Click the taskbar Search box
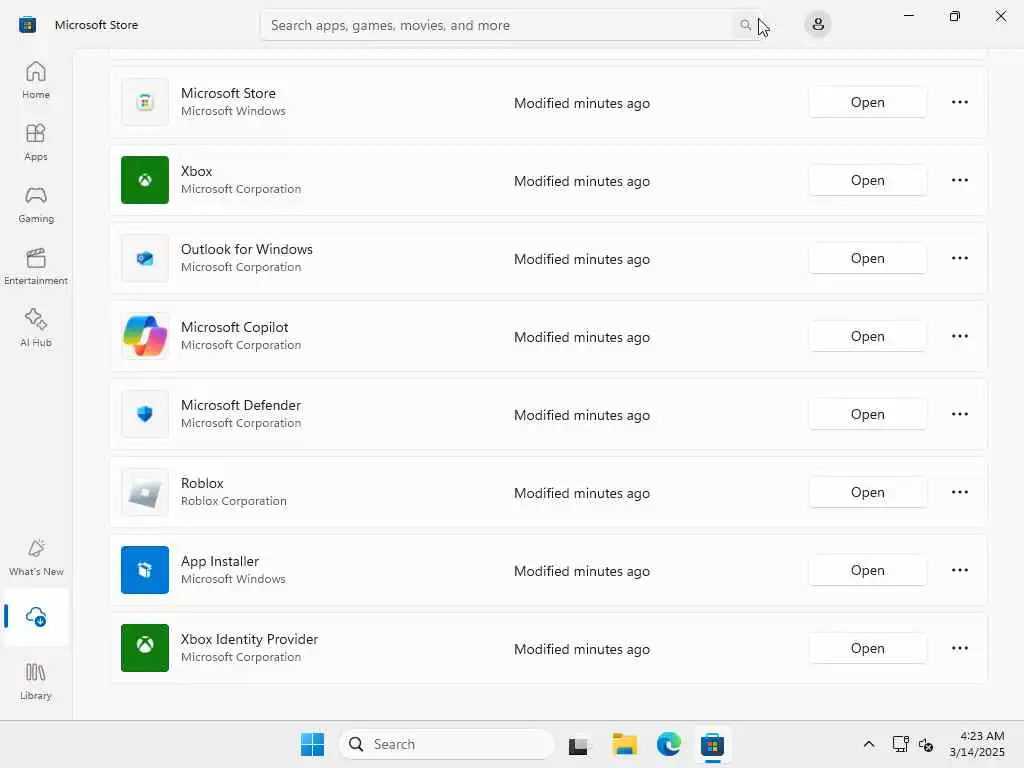 tap(447, 744)
